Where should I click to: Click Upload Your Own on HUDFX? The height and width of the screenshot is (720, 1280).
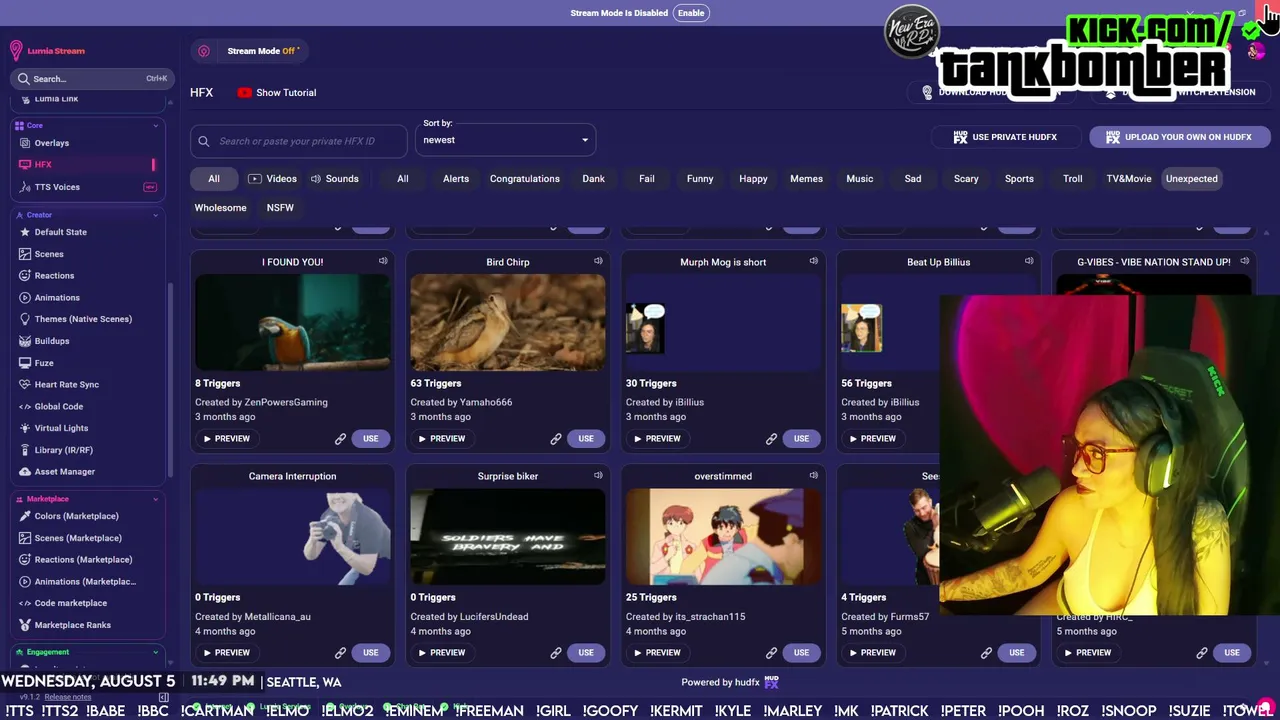pos(1178,137)
